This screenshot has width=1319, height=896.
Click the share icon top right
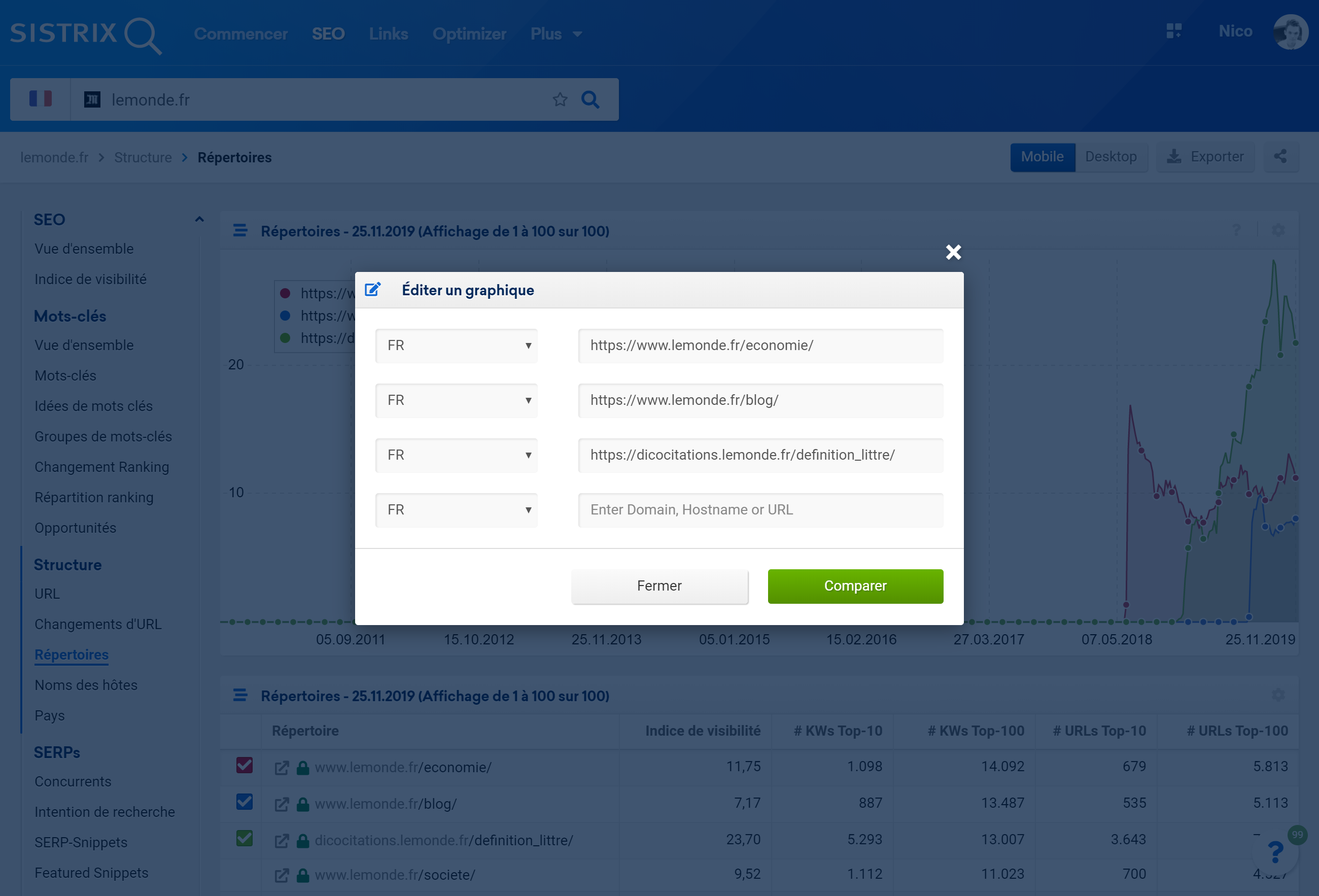[1280, 157]
